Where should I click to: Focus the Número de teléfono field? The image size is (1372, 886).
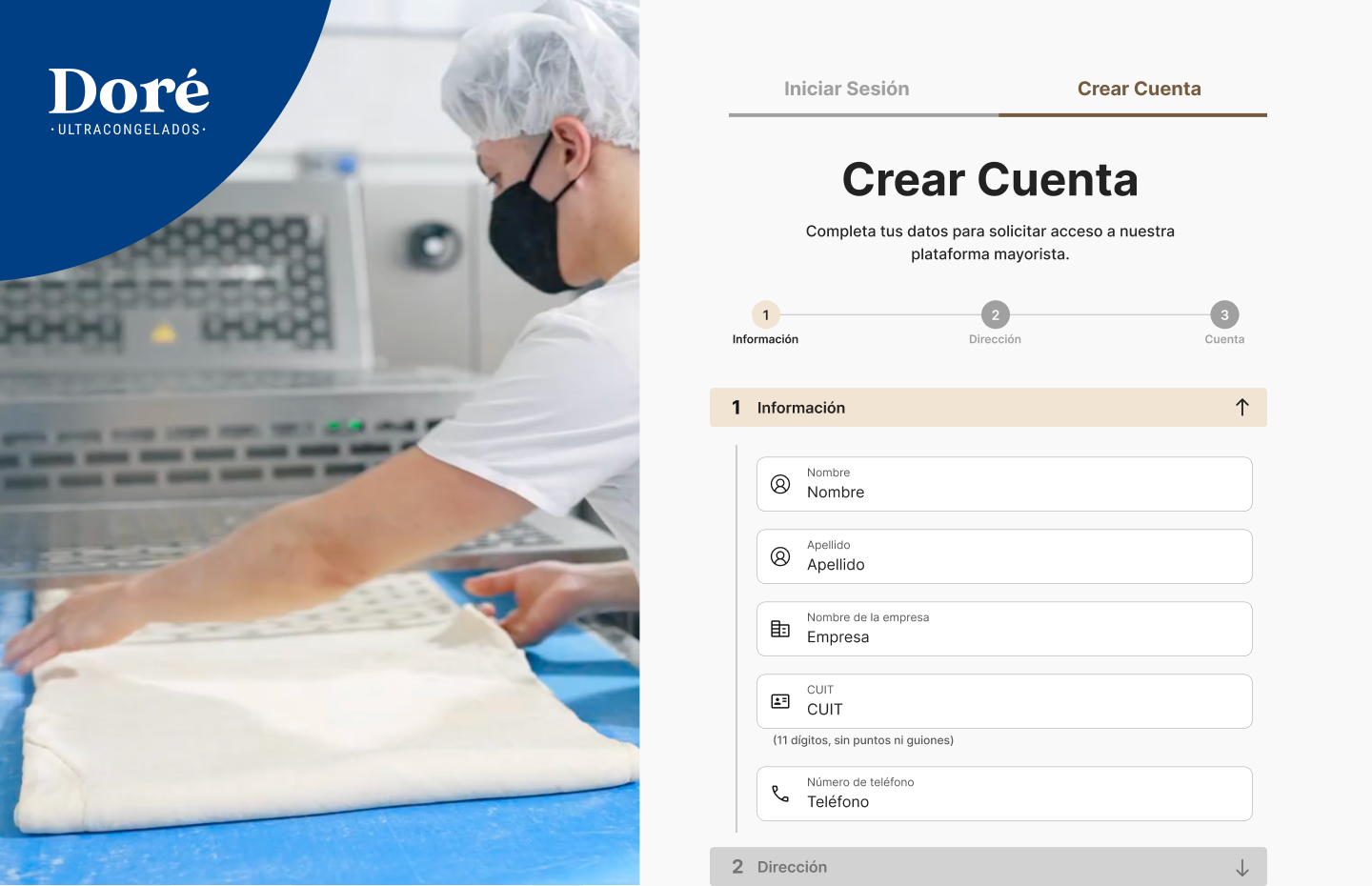(x=1019, y=801)
